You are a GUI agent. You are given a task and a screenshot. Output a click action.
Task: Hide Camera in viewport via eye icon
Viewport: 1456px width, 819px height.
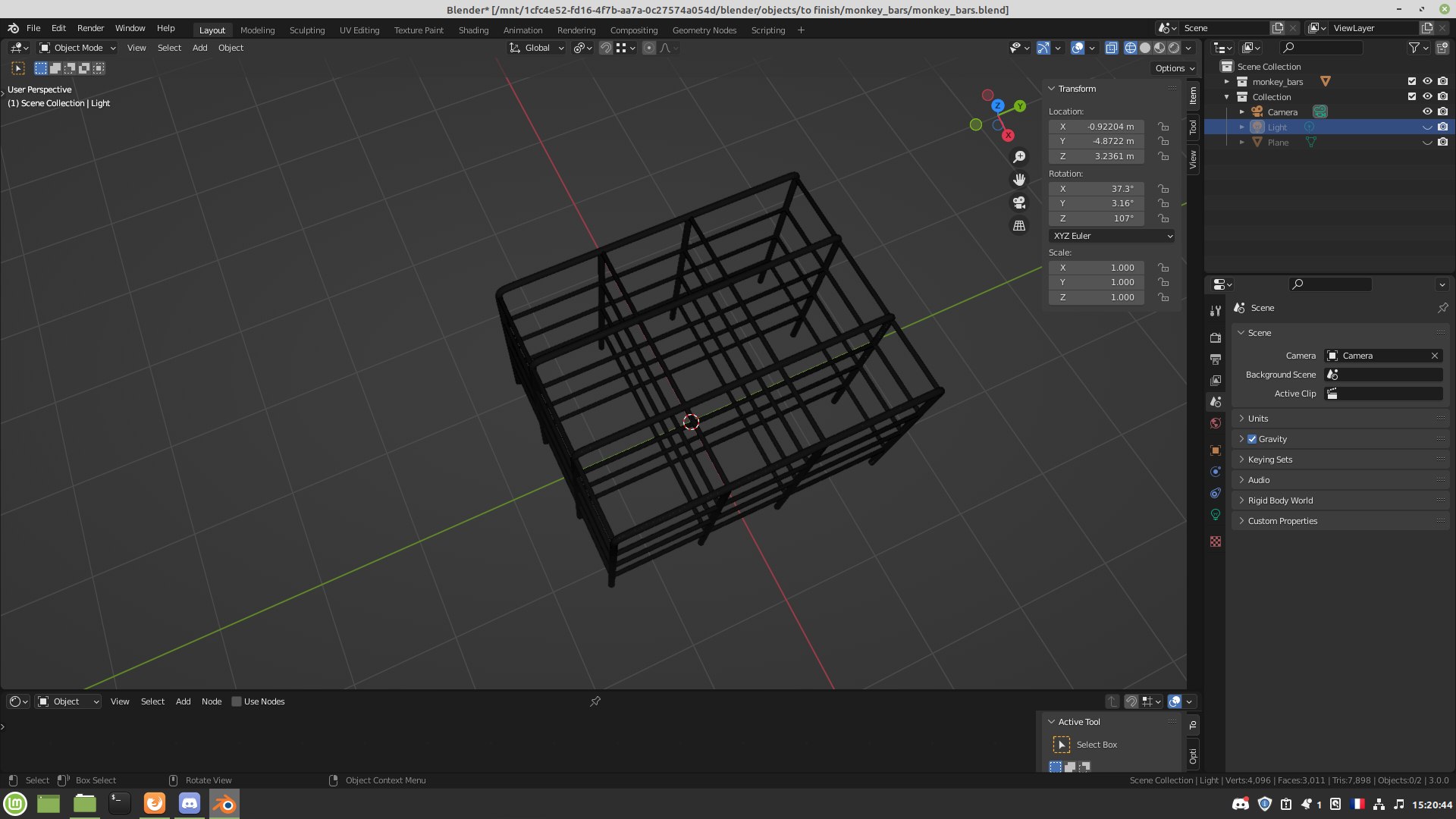(x=1427, y=111)
